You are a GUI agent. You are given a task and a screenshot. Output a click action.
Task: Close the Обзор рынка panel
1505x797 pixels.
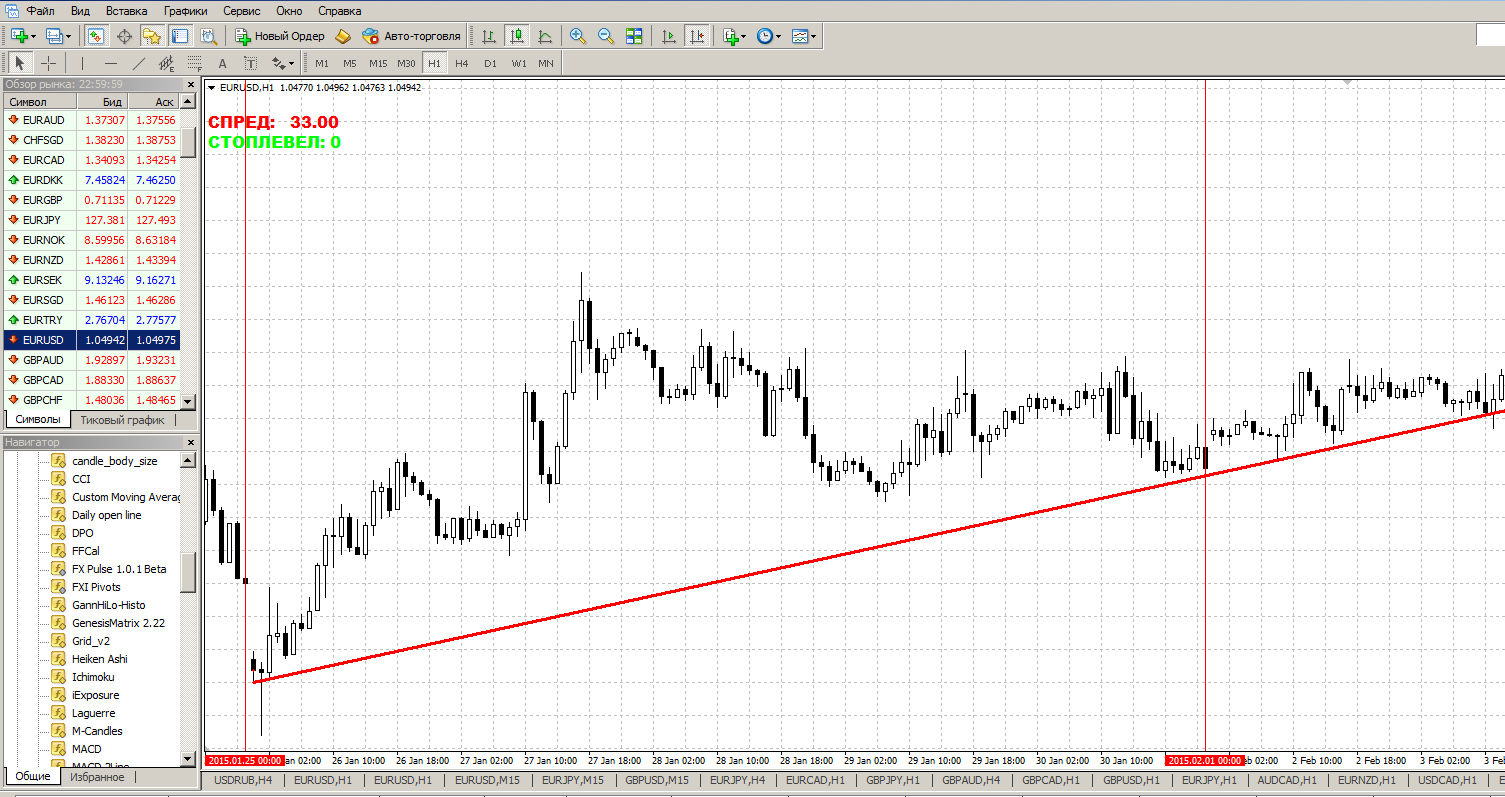click(191, 84)
